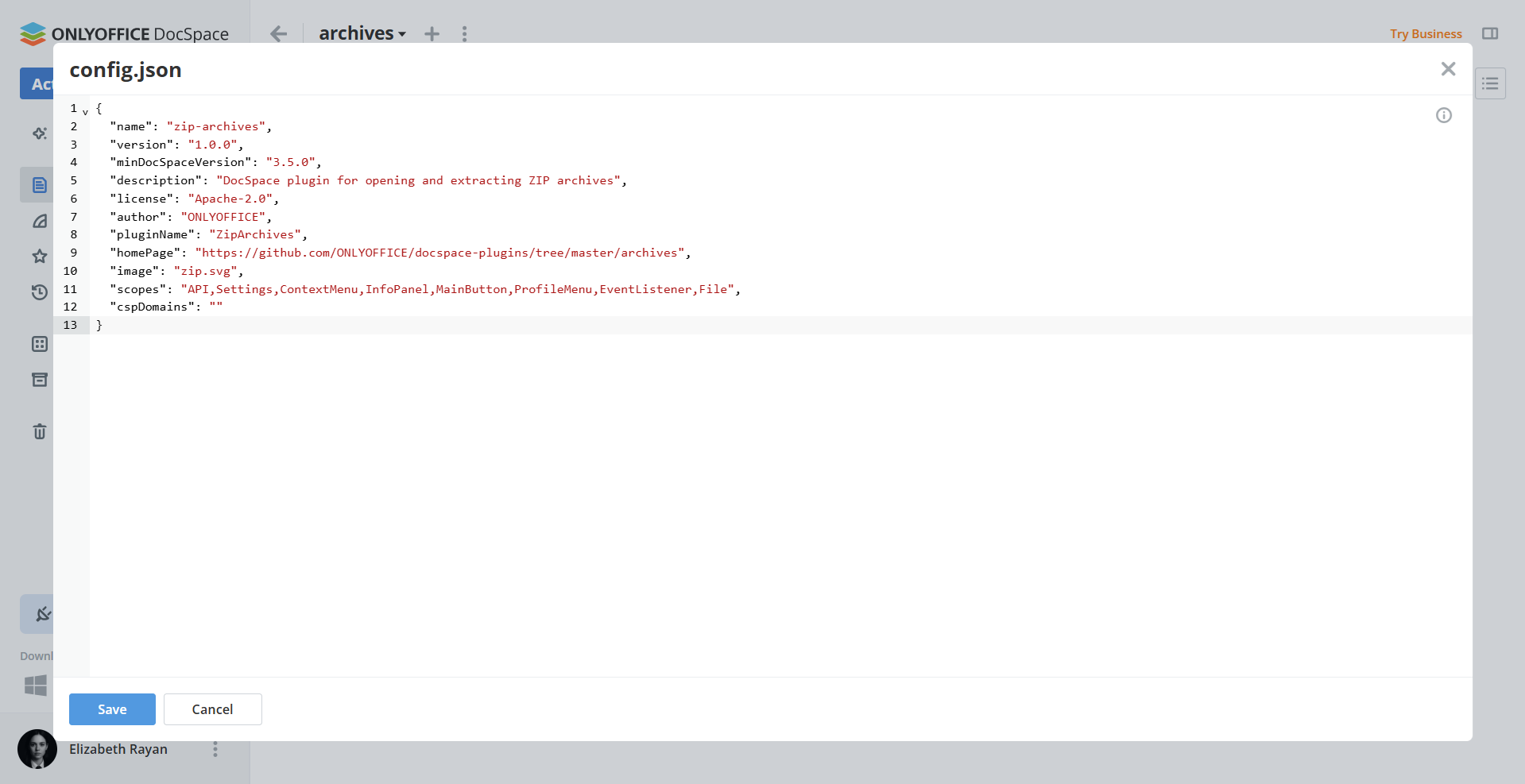Click the Windows download icon

34,685
